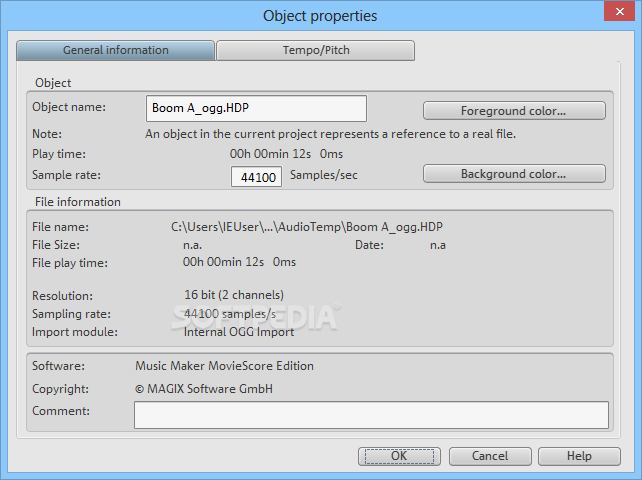This screenshot has width=642, height=480.
Task: Select the file path ending Boom A_ogg.HDP
Action: coord(307,227)
